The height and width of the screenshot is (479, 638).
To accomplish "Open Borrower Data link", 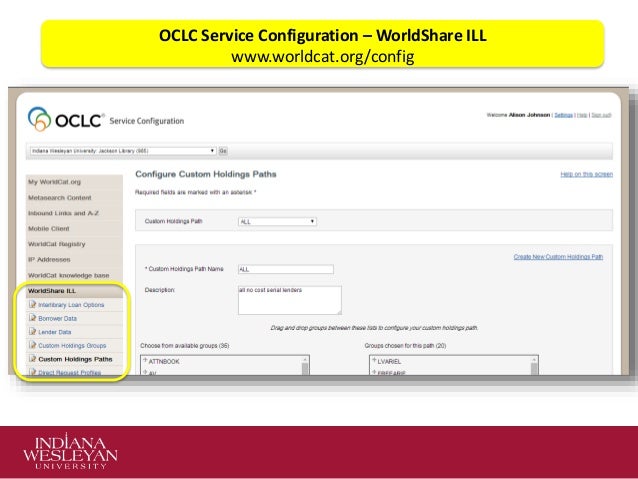I will (x=57, y=318).
